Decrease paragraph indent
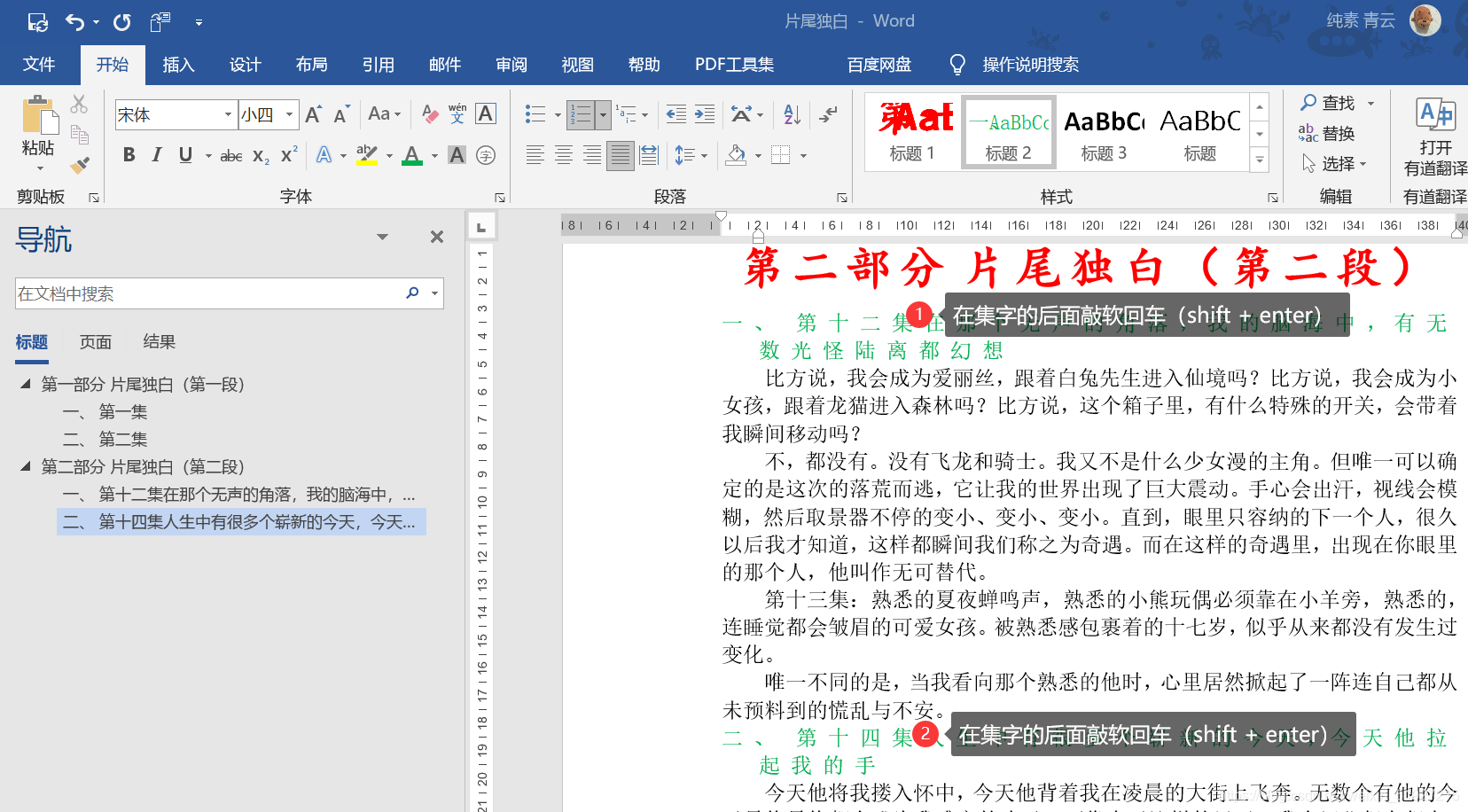This screenshot has width=1468, height=812. 676,113
